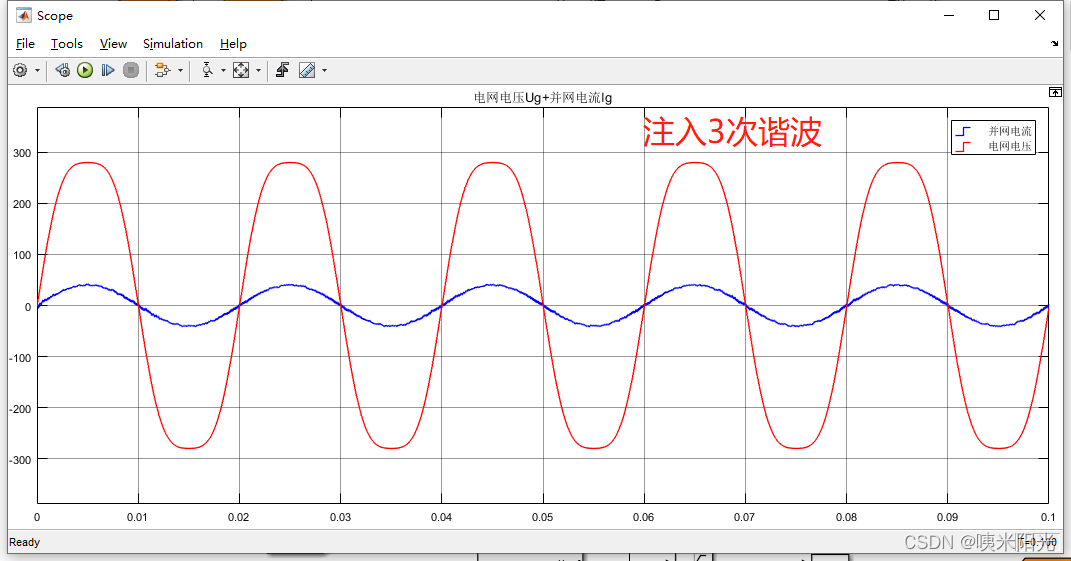Maximize the Scope window

[994, 15]
